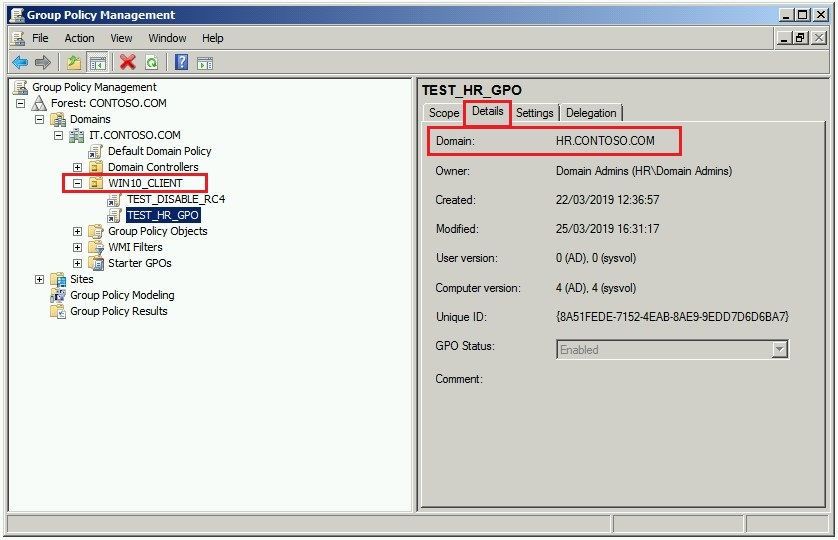Click the Unique ID GUID value
This screenshot has height=540, width=838.
pos(672,317)
